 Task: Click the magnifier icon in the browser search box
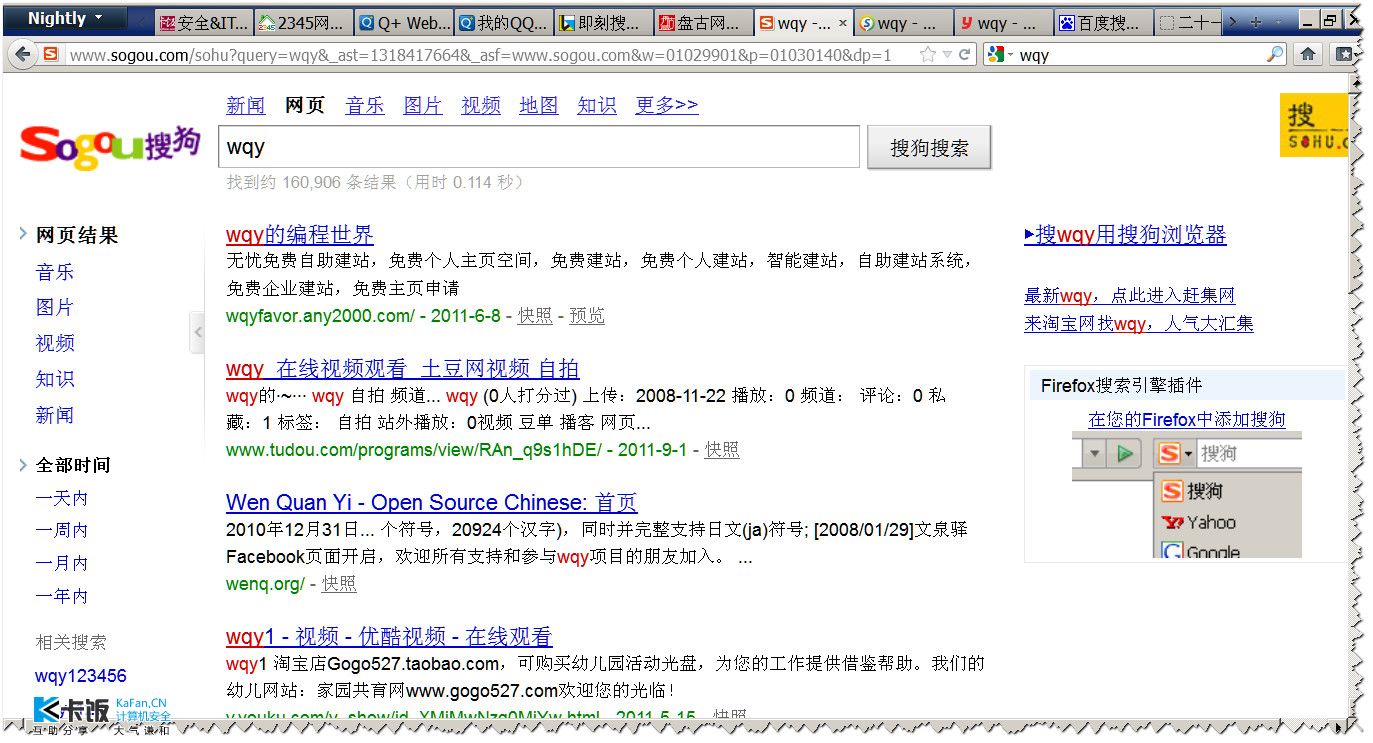pos(1274,55)
